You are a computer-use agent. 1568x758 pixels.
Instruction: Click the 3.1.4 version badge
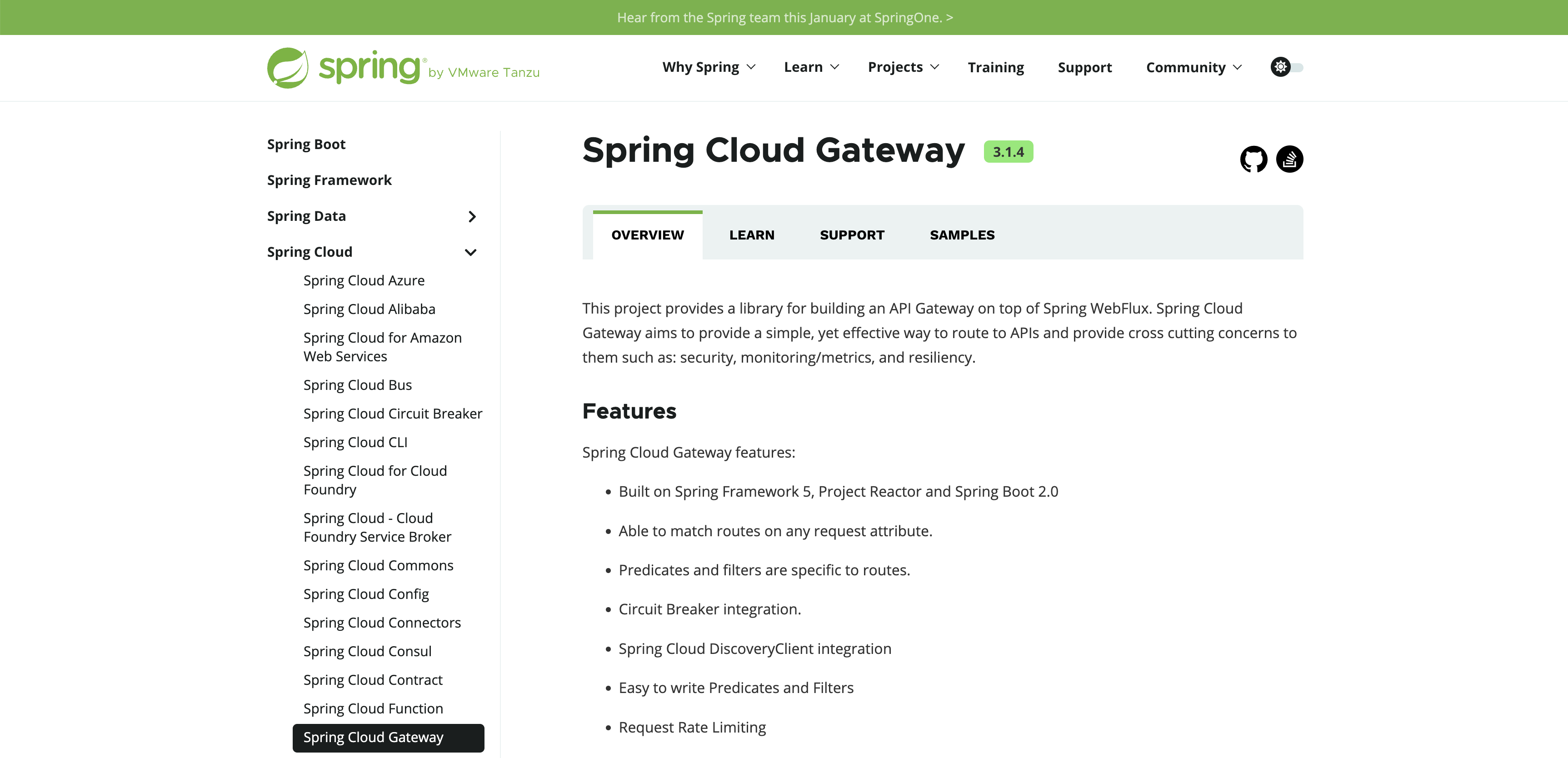pos(1008,152)
